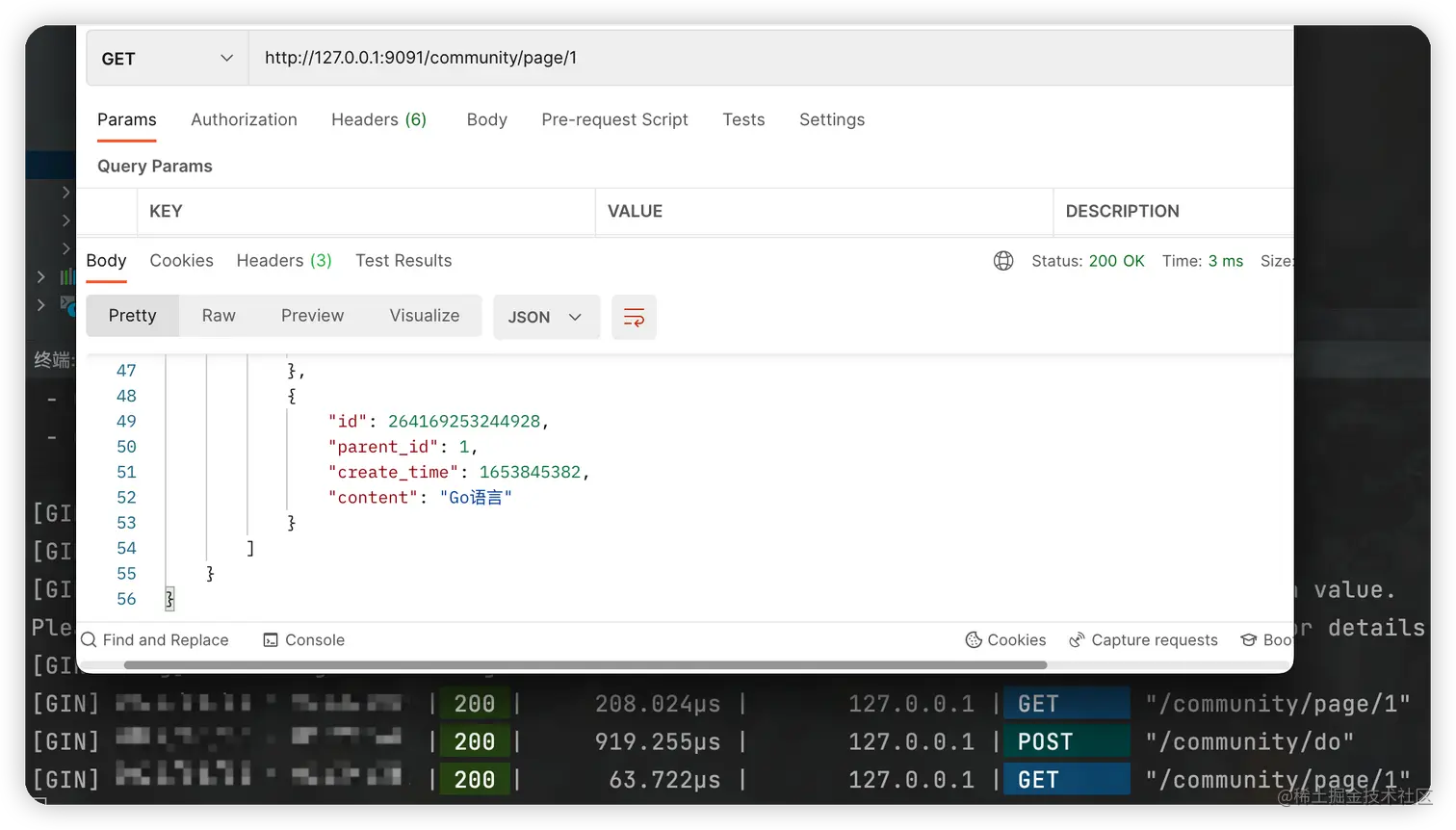Click "/community/do" path in terminal log

click(1250, 741)
